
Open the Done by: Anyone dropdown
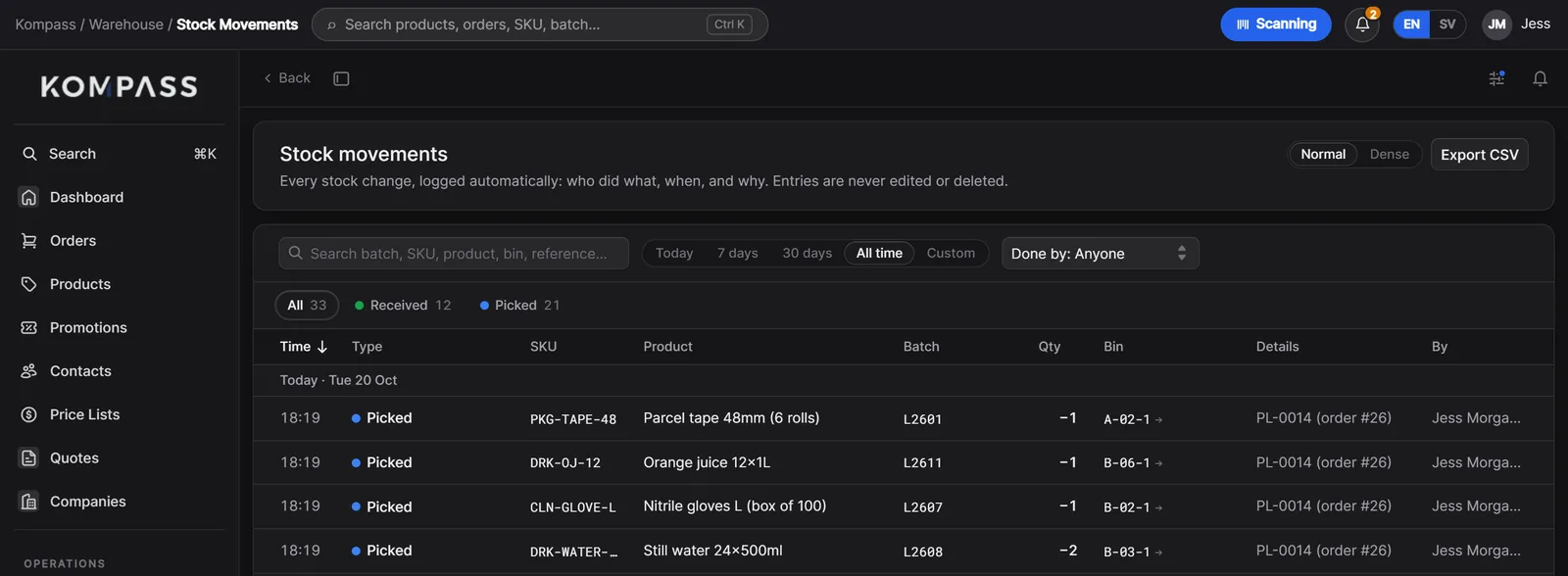[1100, 253]
